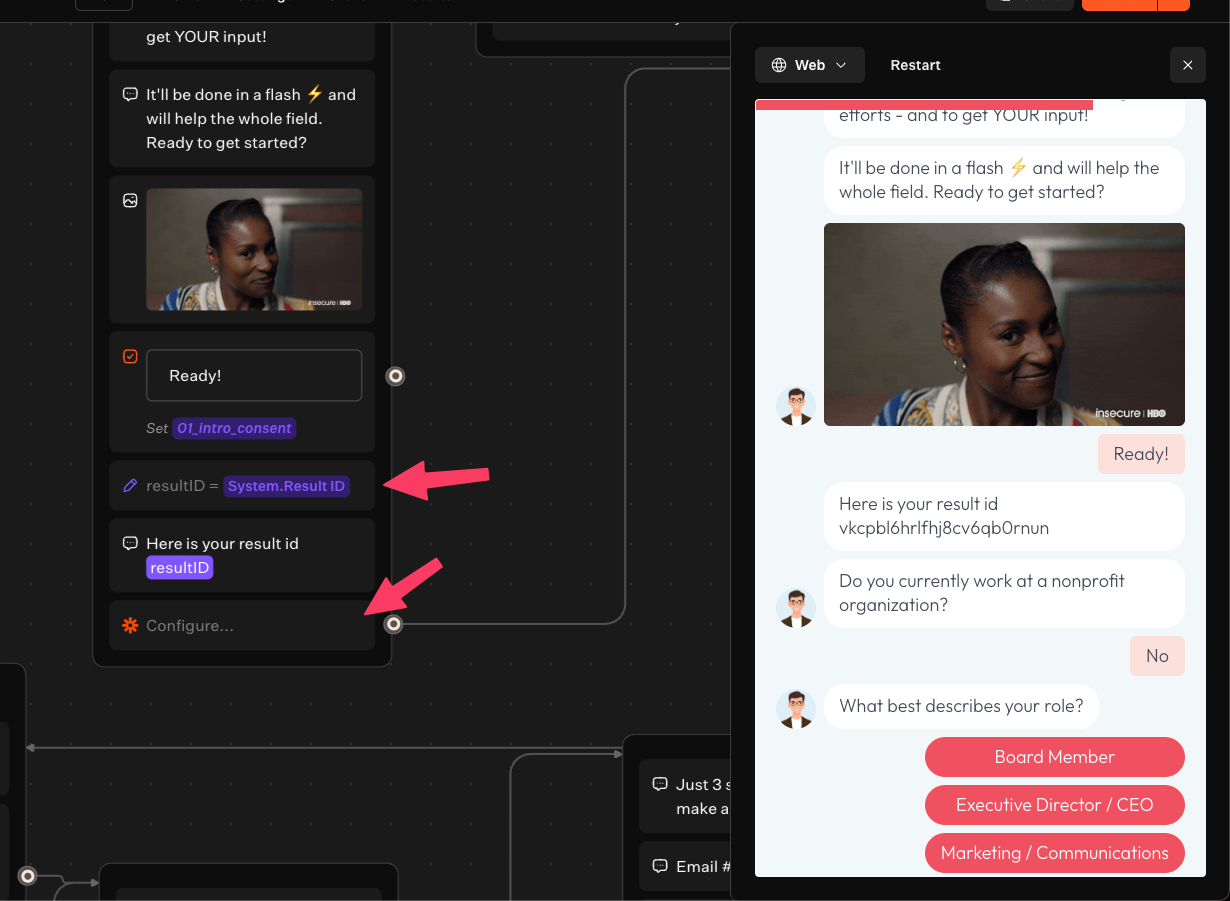This screenshot has width=1230, height=901.
Task: Restart the preview chat
Action: tap(915, 65)
